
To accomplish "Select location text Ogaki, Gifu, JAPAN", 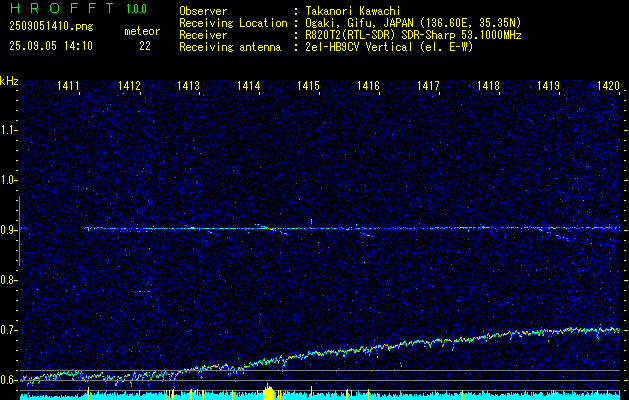I will coord(359,23).
